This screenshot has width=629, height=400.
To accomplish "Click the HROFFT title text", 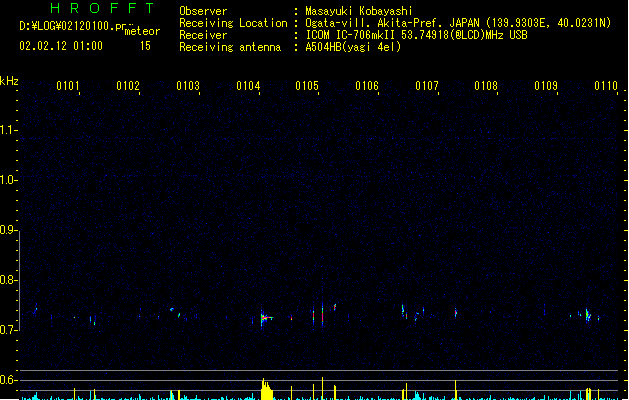I will coord(102,8).
